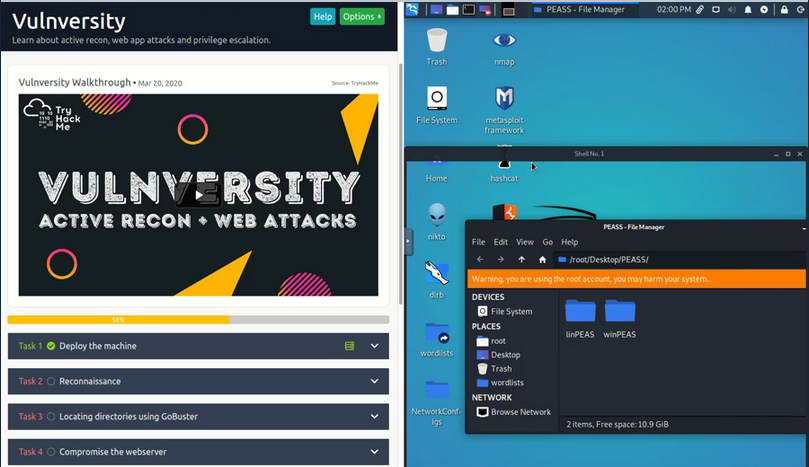
Task: Expand Task 1 Deploy the machine
Action: click(x=198, y=346)
